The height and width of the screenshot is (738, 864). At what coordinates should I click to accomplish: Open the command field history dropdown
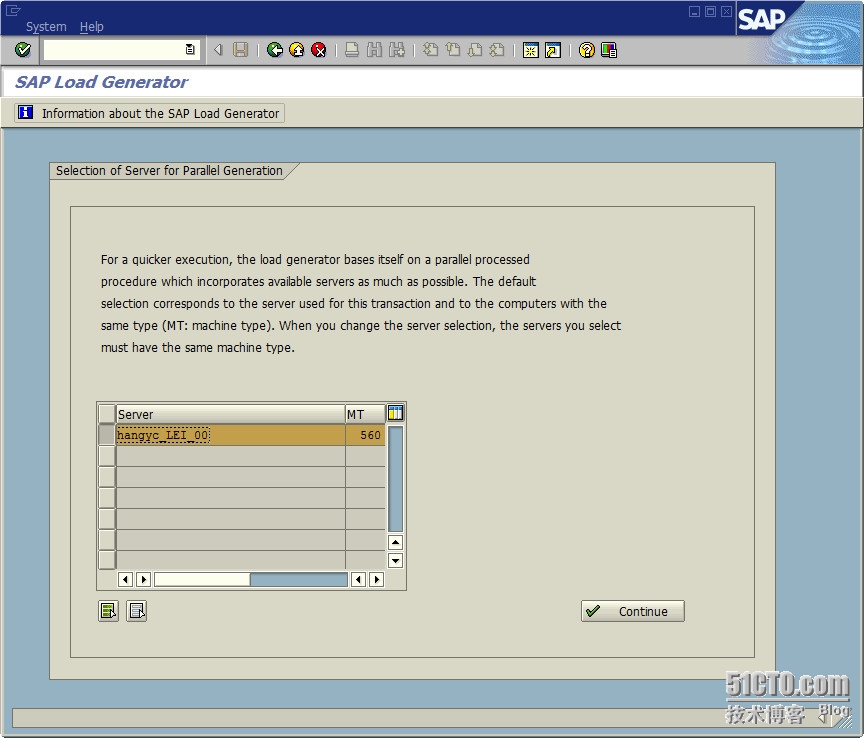click(190, 50)
